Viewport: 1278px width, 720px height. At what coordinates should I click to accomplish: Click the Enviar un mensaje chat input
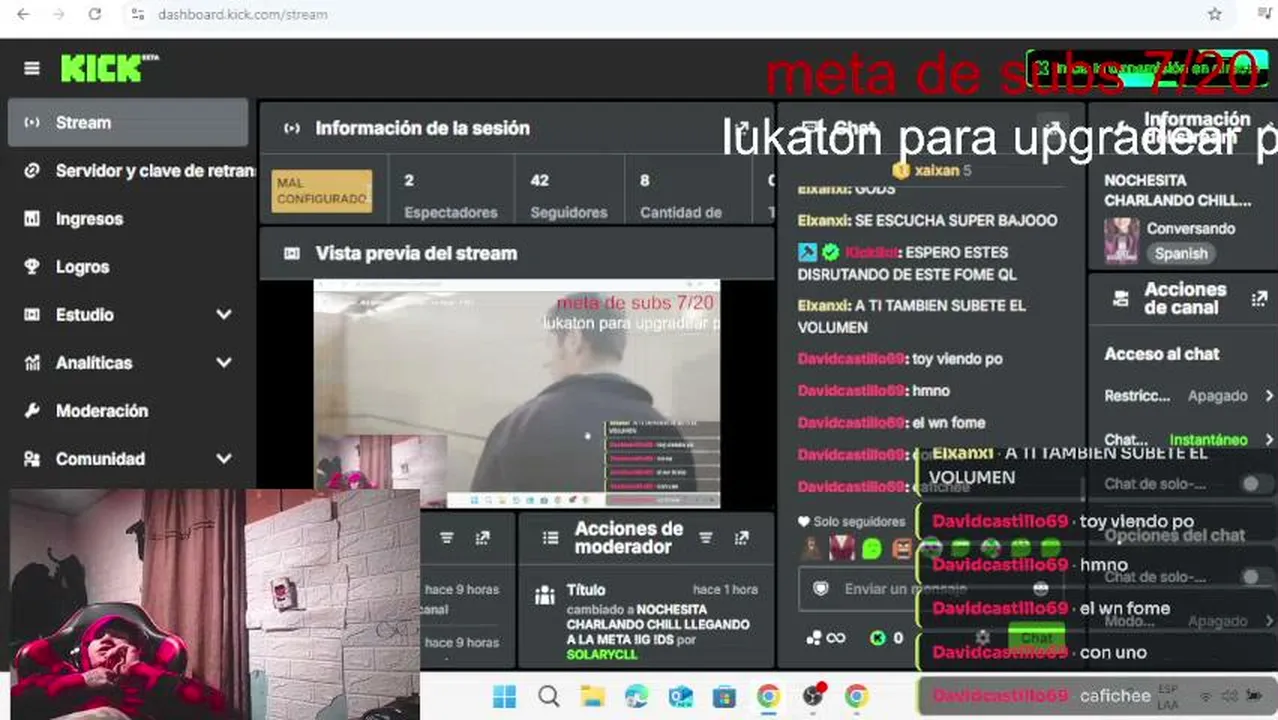click(x=905, y=589)
